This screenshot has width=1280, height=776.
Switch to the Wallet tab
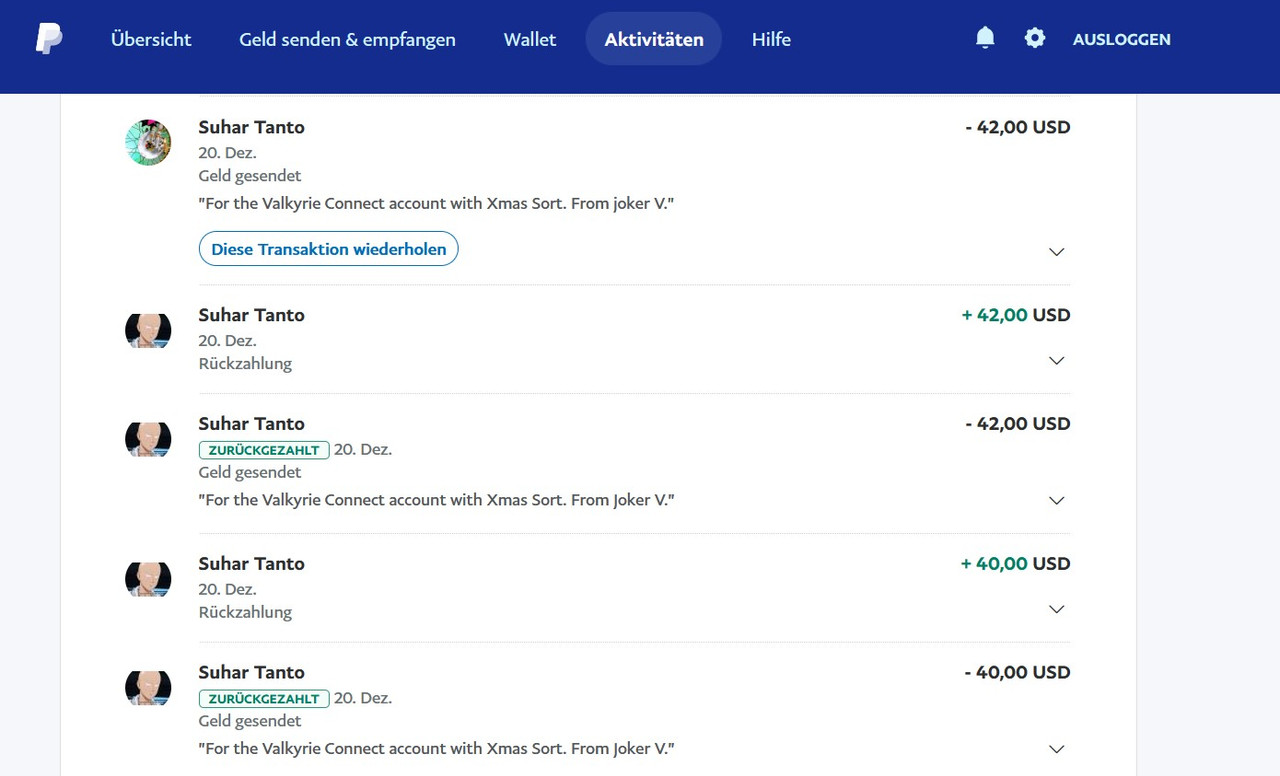point(530,40)
